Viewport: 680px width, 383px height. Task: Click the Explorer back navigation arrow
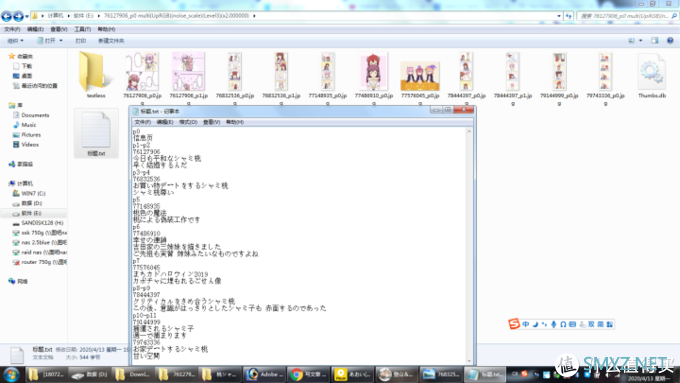(x=7, y=16)
